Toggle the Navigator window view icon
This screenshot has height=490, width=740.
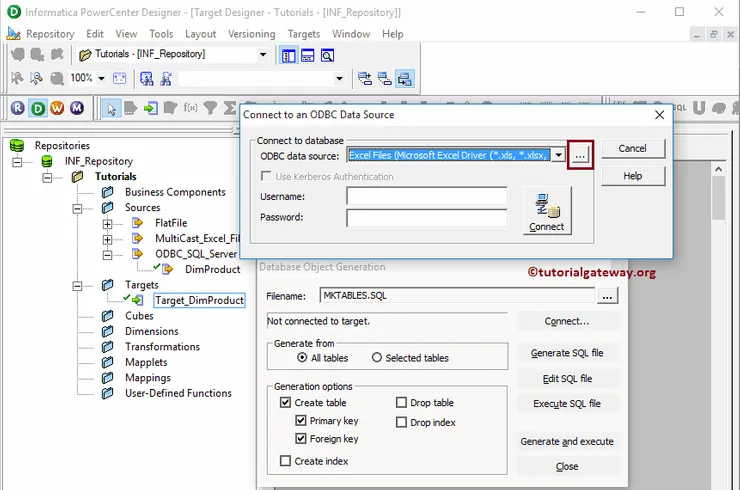coord(288,56)
